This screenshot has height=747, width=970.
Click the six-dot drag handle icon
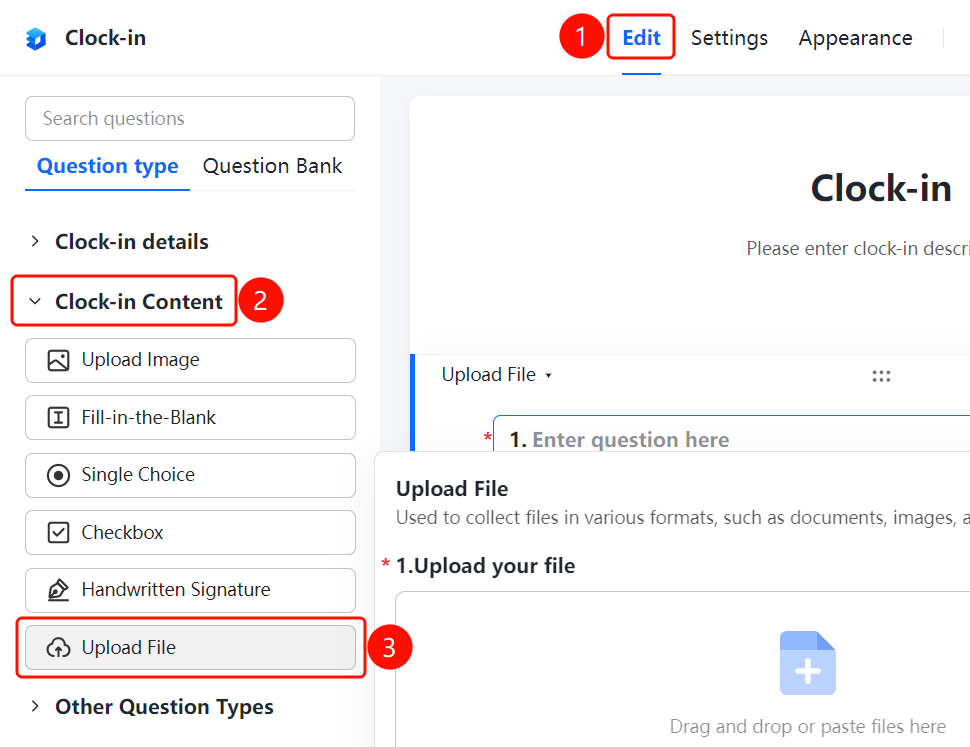pyautogui.click(x=881, y=376)
